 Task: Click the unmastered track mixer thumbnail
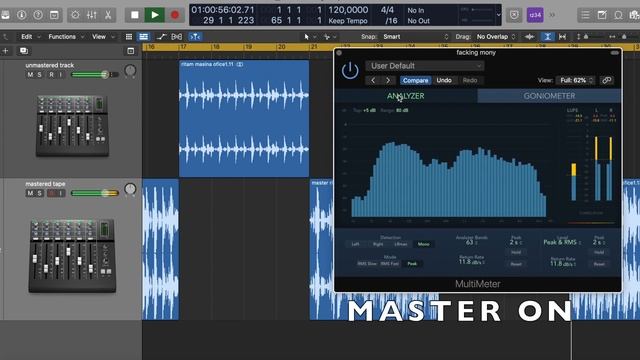(x=72, y=126)
